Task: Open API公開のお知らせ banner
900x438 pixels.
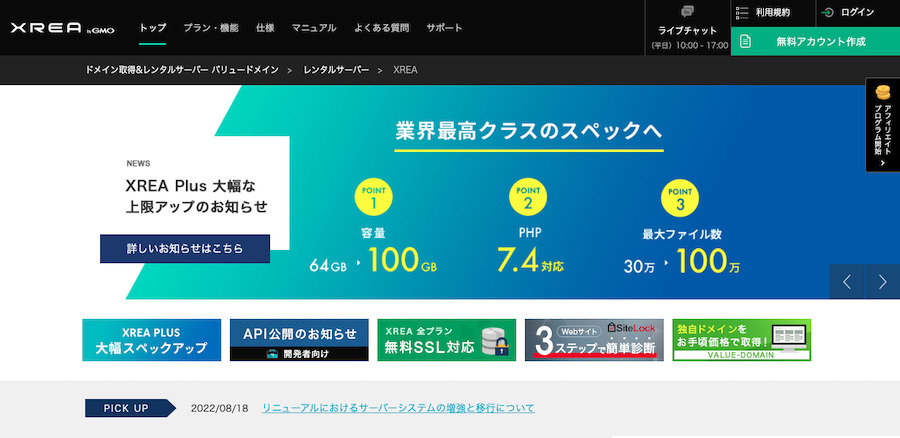Action: (299, 340)
